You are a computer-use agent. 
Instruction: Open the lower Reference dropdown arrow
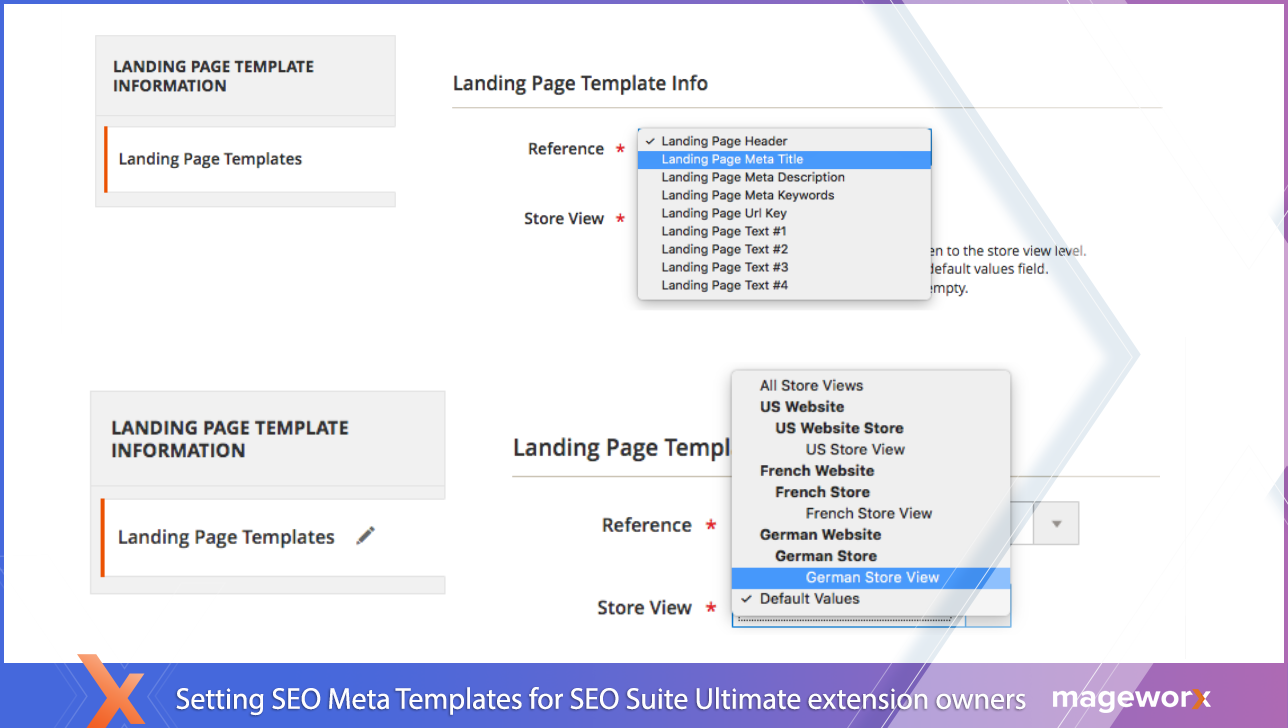click(x=1056, y=523)
